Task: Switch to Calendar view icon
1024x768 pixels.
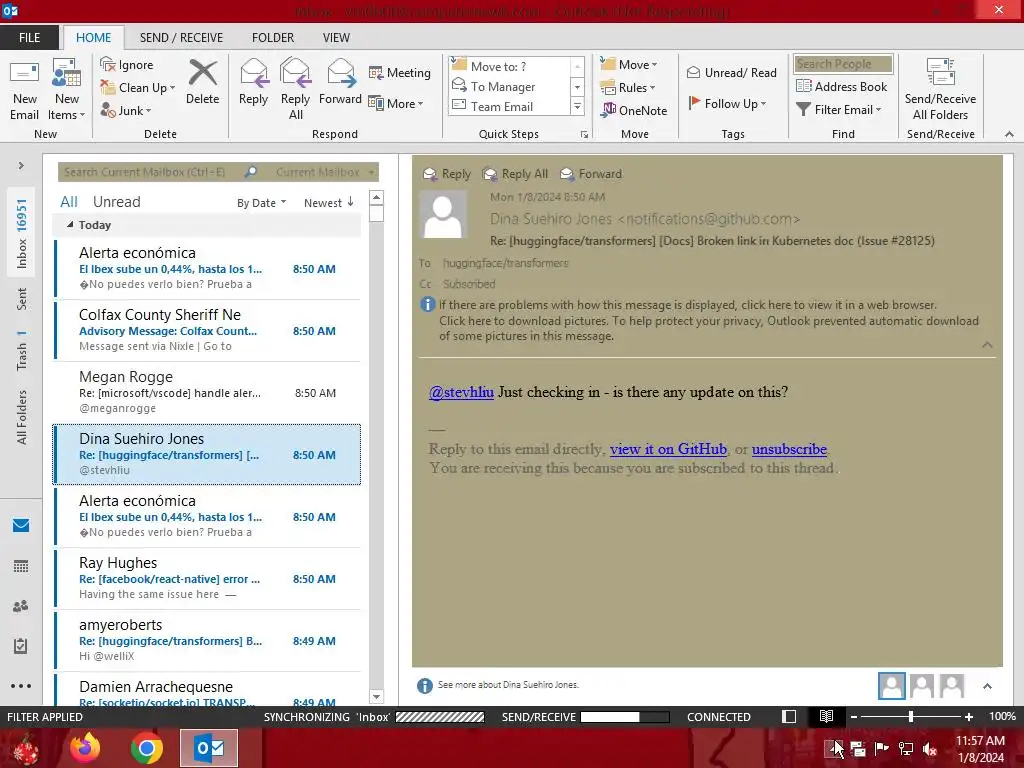Action: pyautogui.click(x=21, y=566)
